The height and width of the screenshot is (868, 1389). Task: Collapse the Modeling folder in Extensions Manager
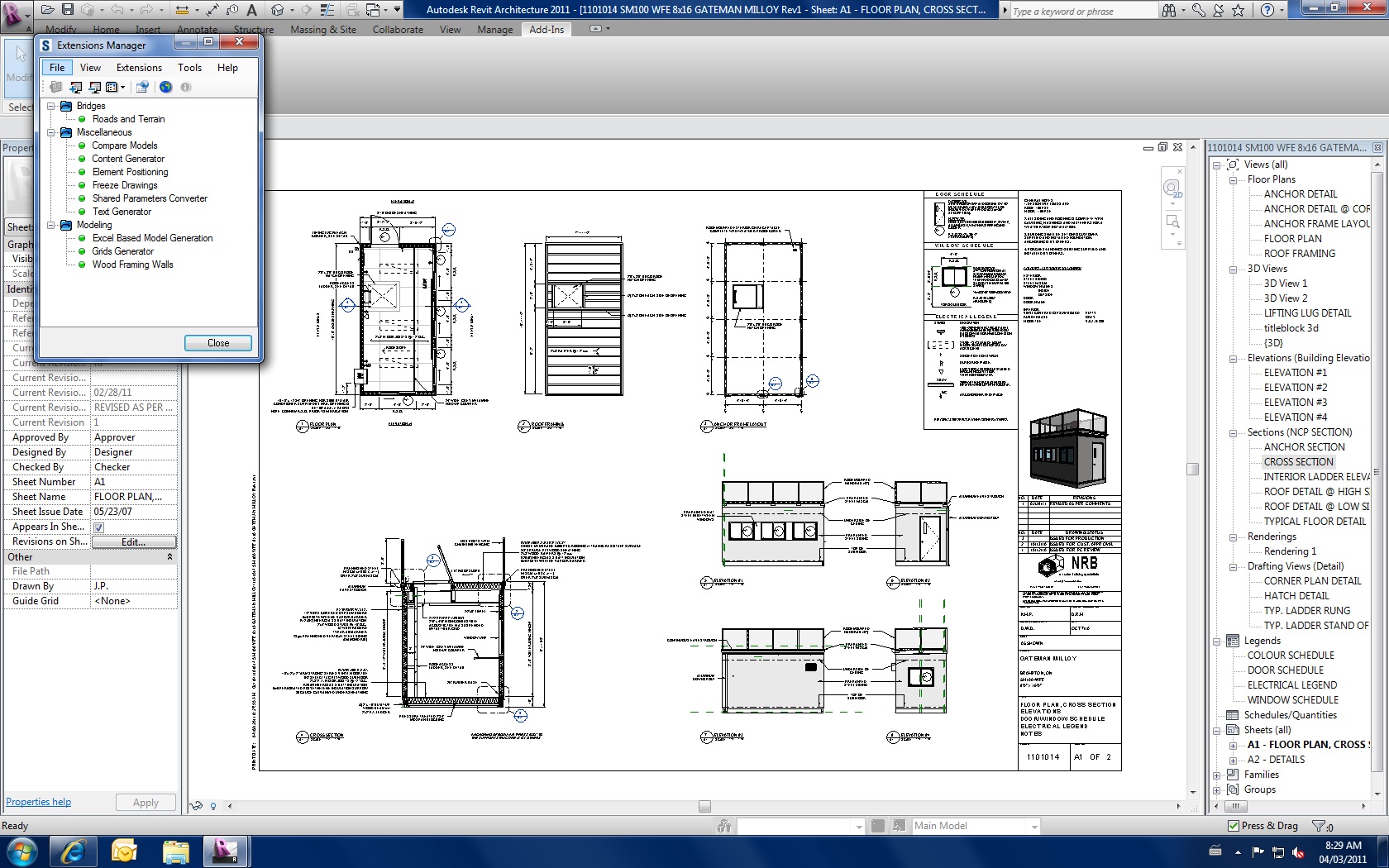[x=51, y=225]
